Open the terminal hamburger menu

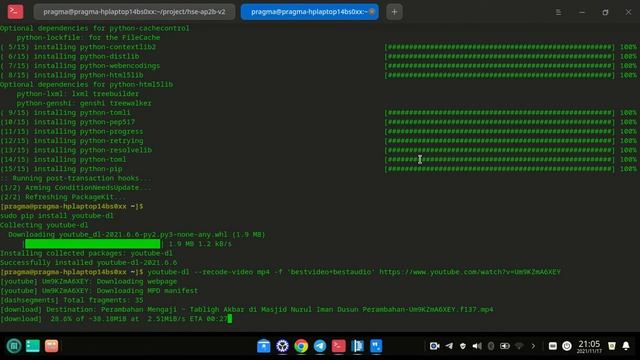[558, 12]
